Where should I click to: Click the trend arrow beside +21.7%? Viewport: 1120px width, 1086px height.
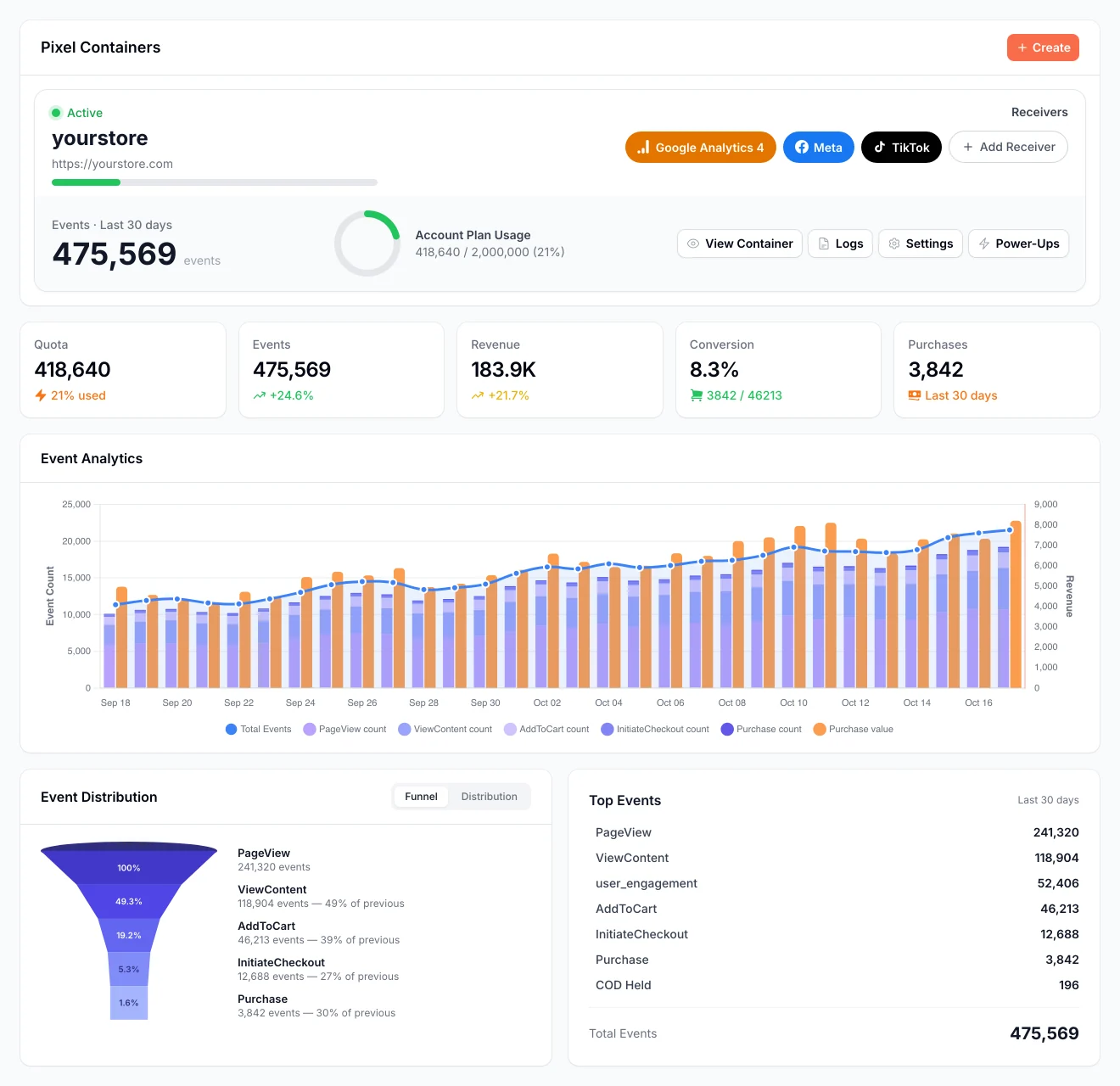[478, 395]
